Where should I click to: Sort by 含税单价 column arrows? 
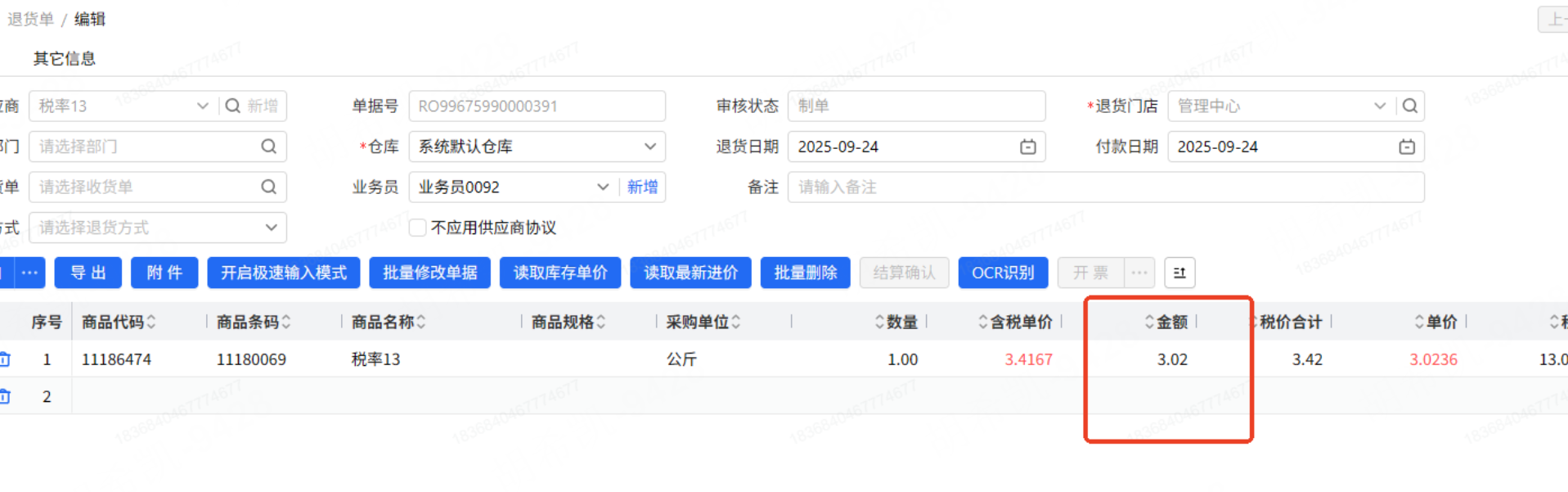983,322
